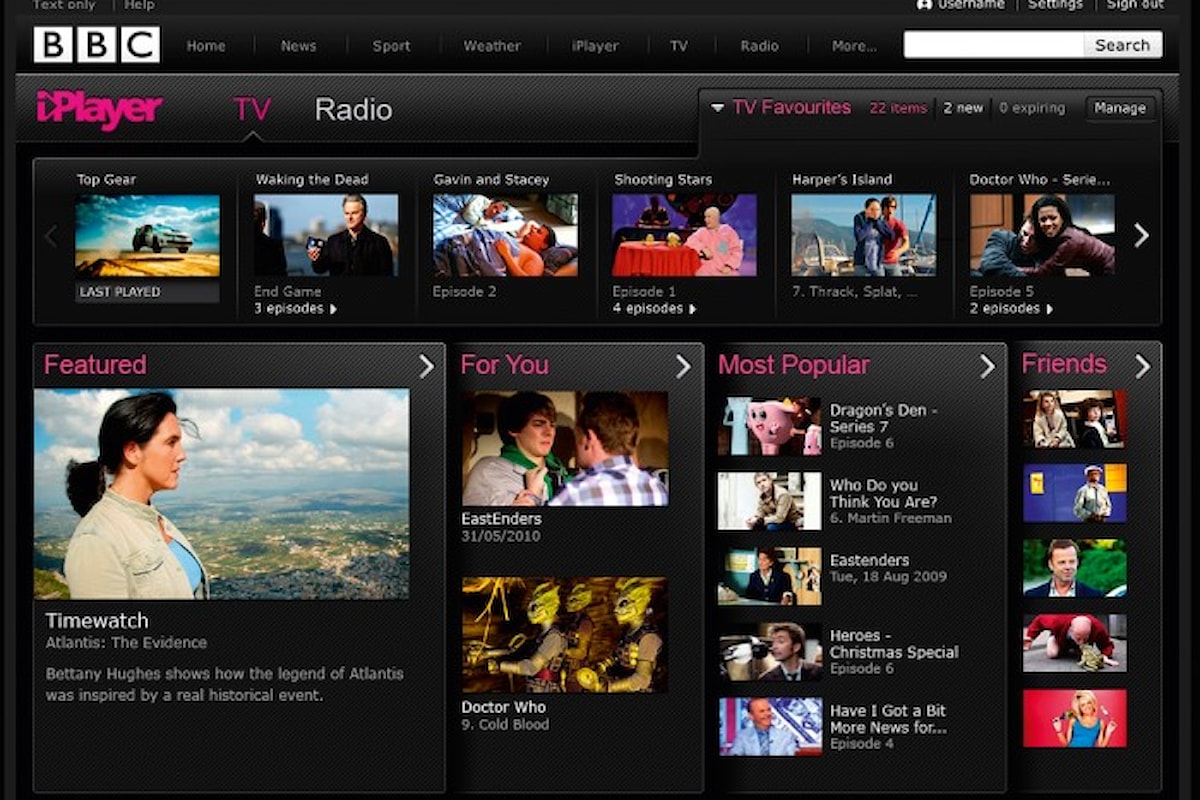This screenshot has height=800, width=1200.
Task: Click the For You heading
Action: pos(504,365)
